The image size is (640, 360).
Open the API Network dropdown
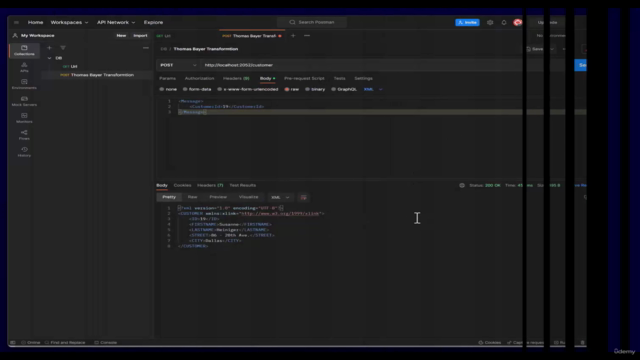pos(116,22)
